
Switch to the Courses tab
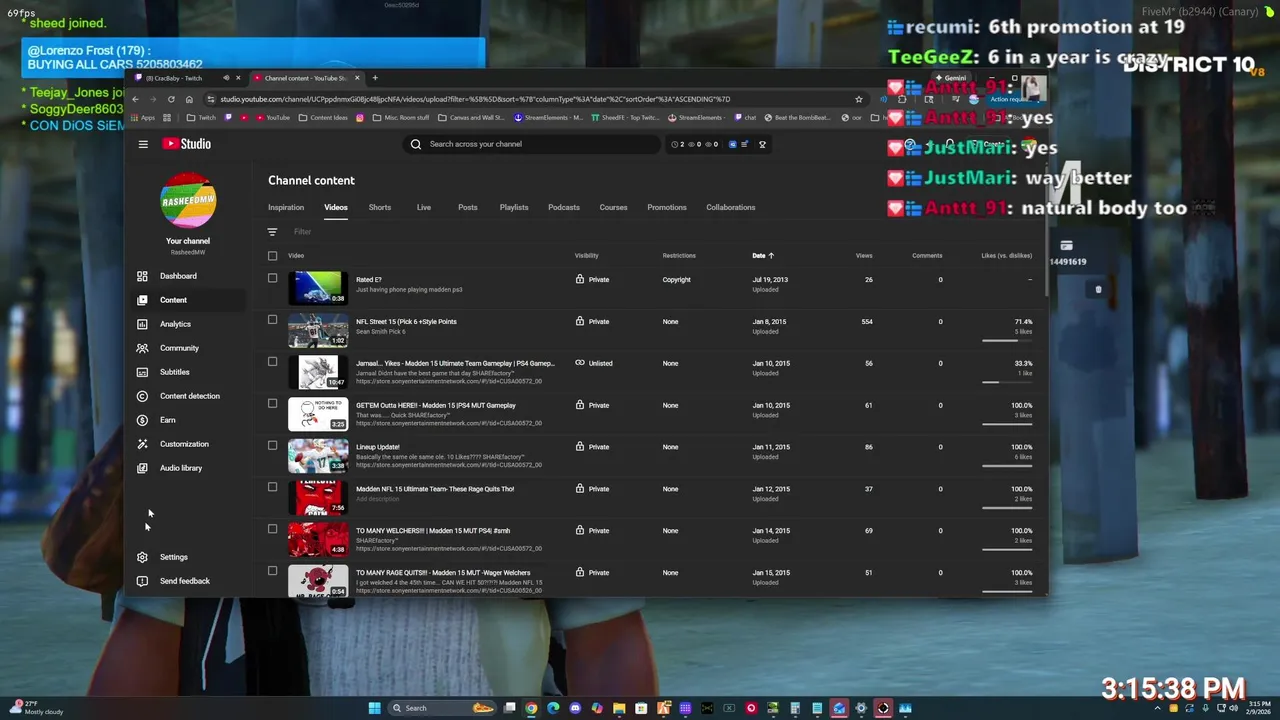click(613, 207)
